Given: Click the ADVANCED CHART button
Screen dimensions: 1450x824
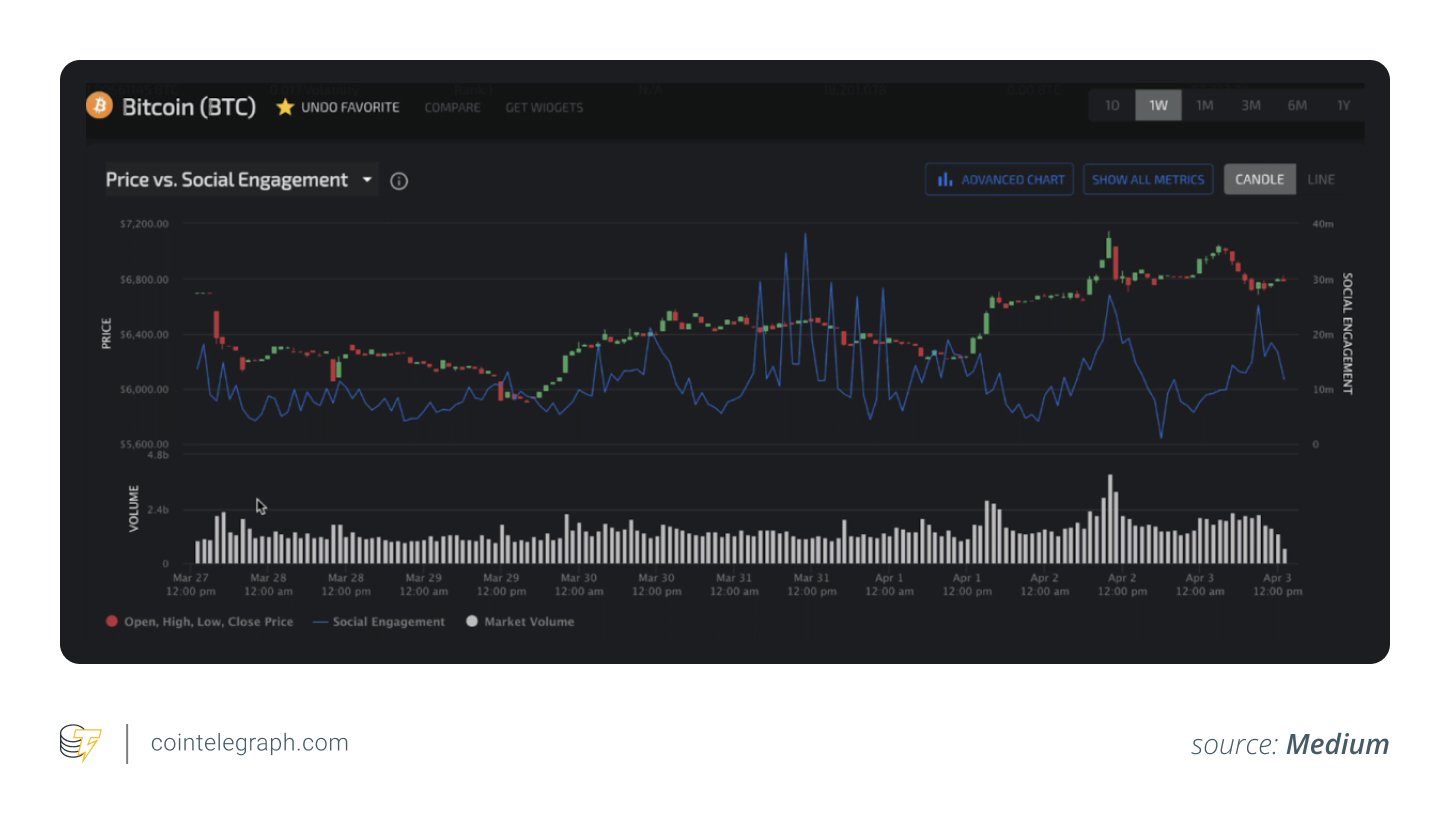Looking at the screenshot, I should point(999,179).
